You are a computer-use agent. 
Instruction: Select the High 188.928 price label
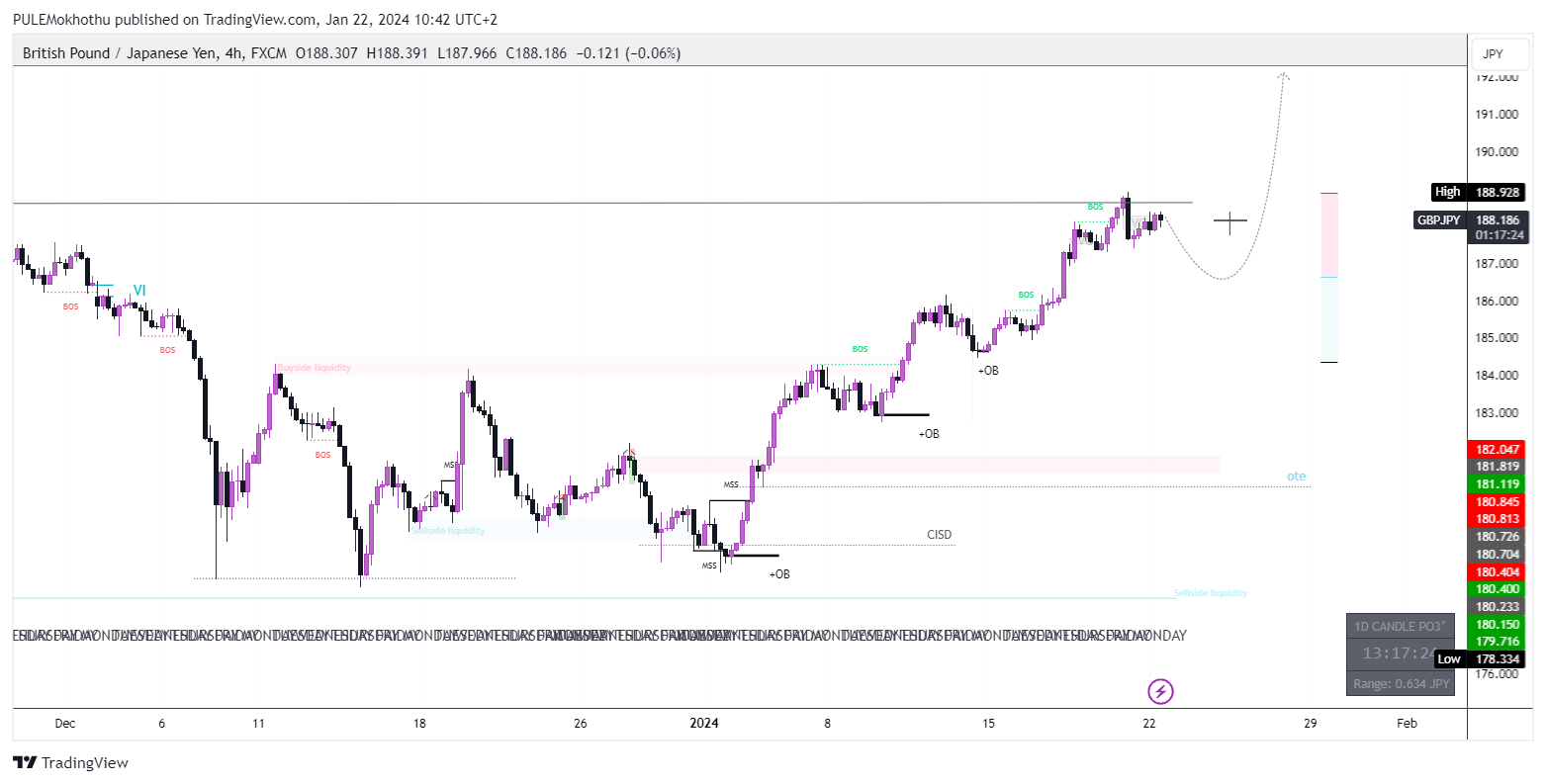(x=1478, y=192)
